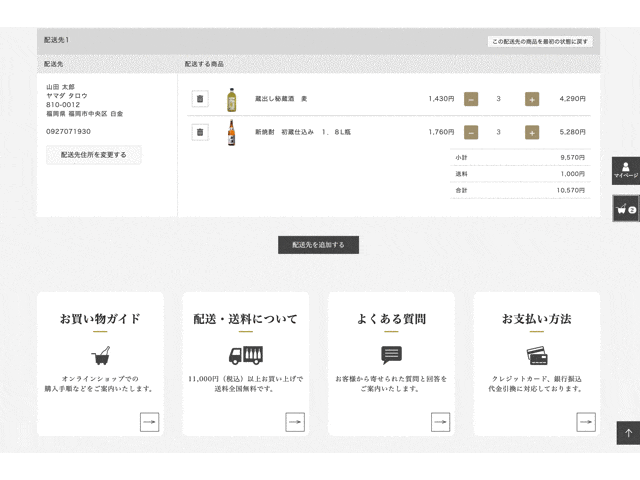Decrease quantity of 新焼酎 初蔵仕込み
The height and width of the screenshot is (480, 640).
(471, 132)
